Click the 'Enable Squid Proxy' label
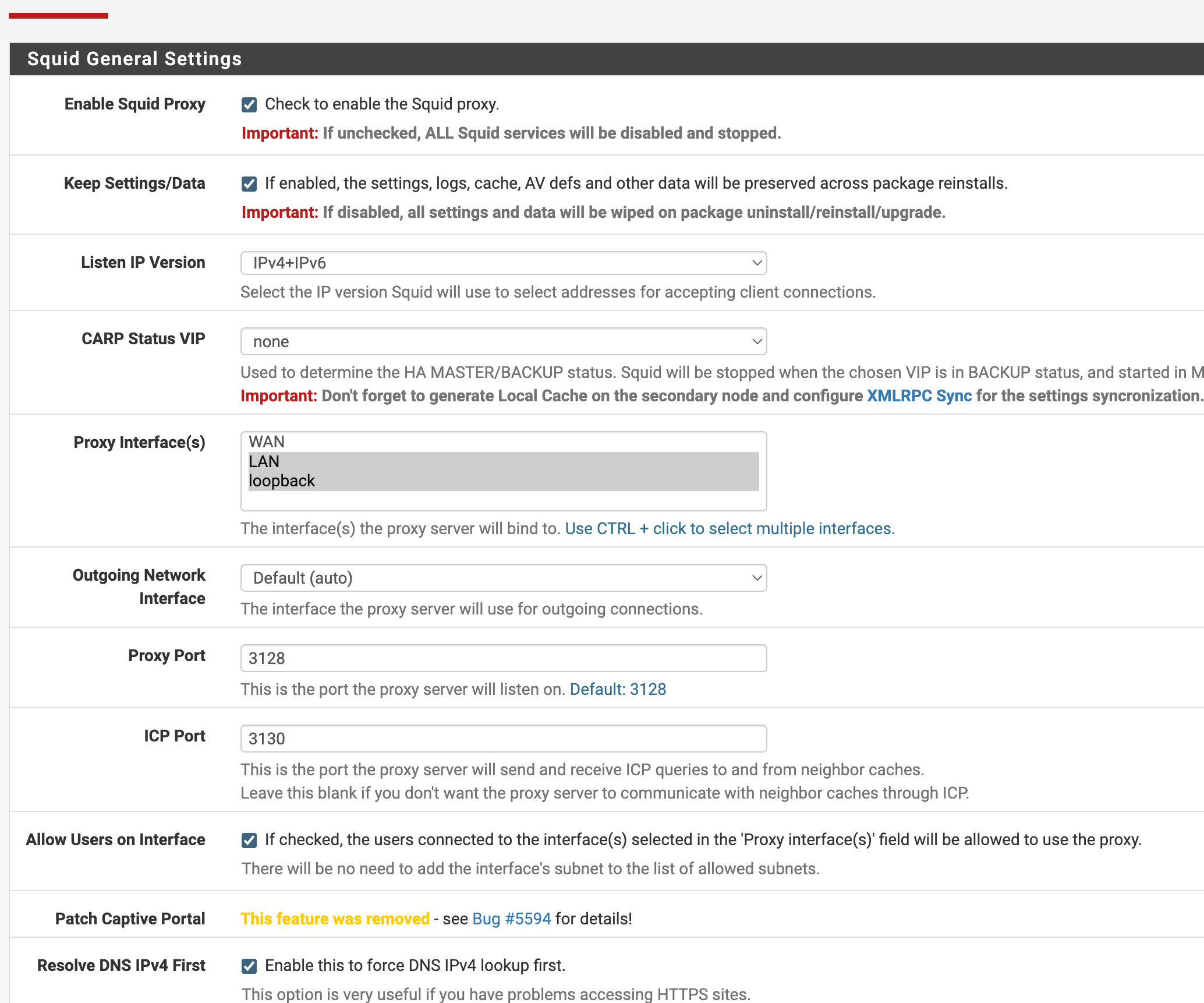Screen dimensions: 1204x1003 [x=134, y=104]
